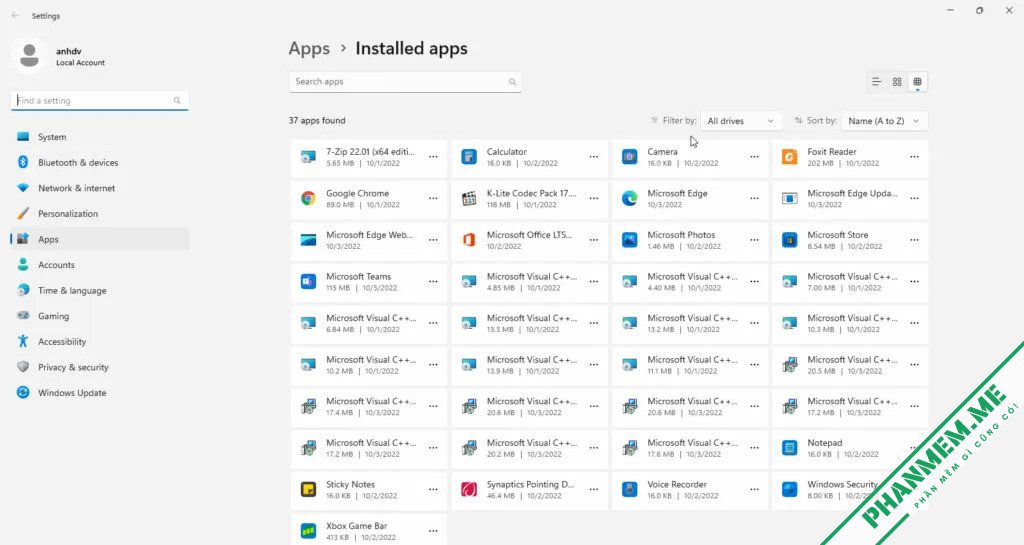The image size is (1024, 545).
Task: Go back with the Settings back arrow
Action: [x=15, y=15]
